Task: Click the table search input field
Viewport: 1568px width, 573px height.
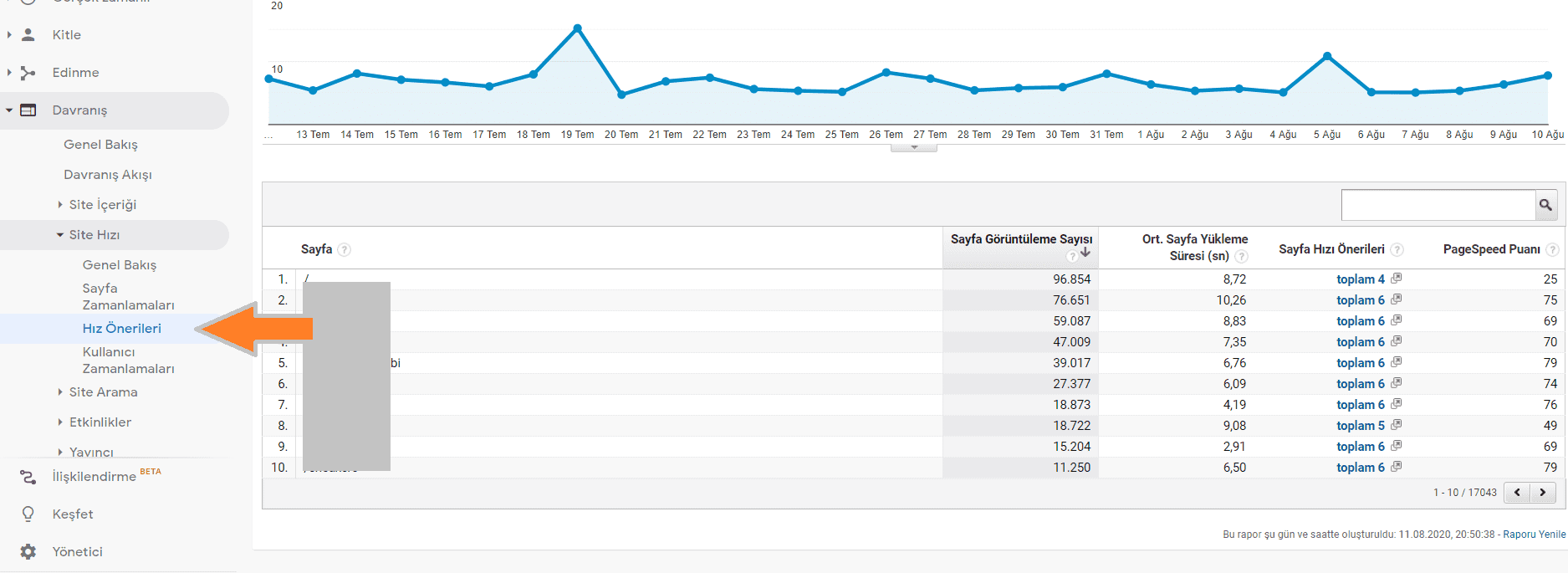Action: tap(1438, 205)
